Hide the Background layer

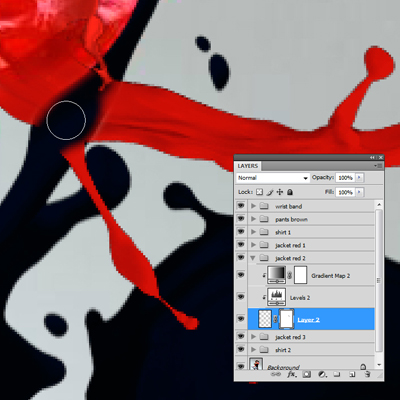pos(241,366)
